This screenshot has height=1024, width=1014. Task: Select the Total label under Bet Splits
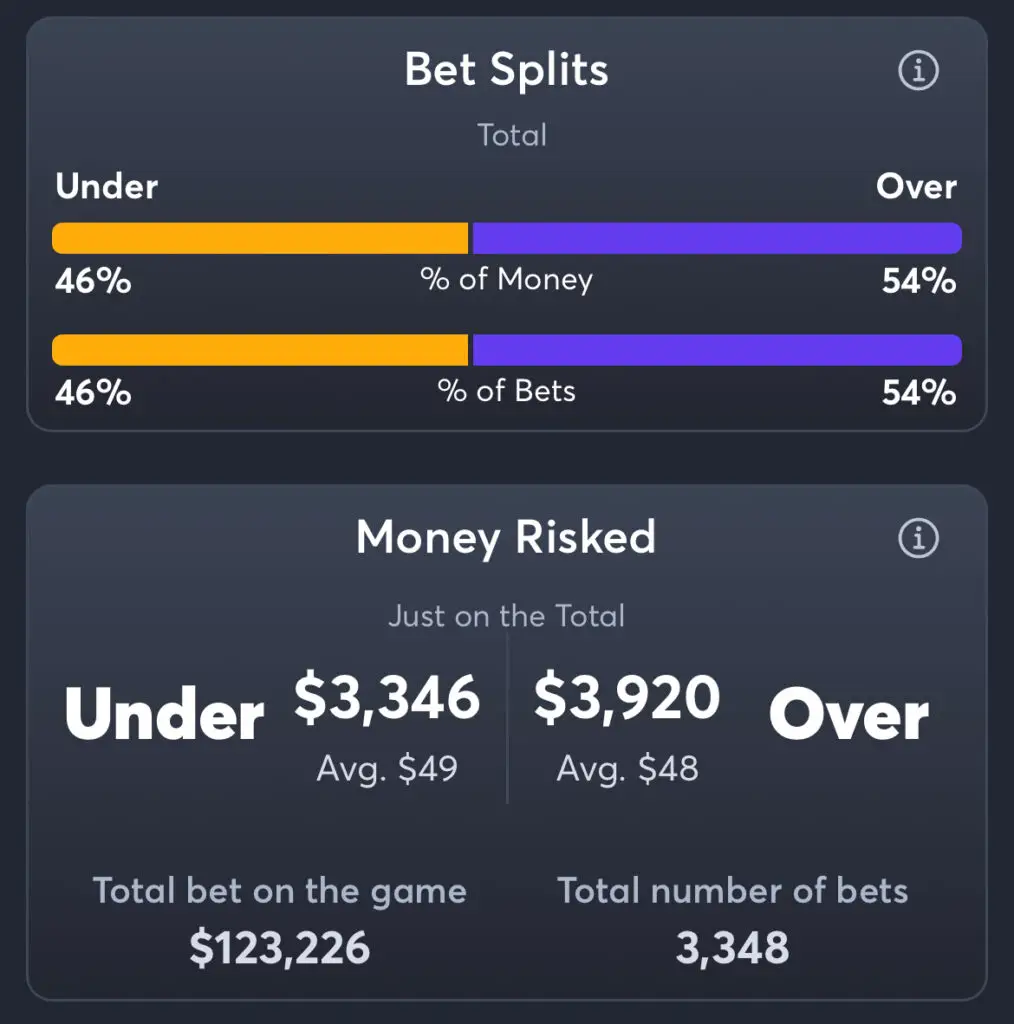(512, 135)
